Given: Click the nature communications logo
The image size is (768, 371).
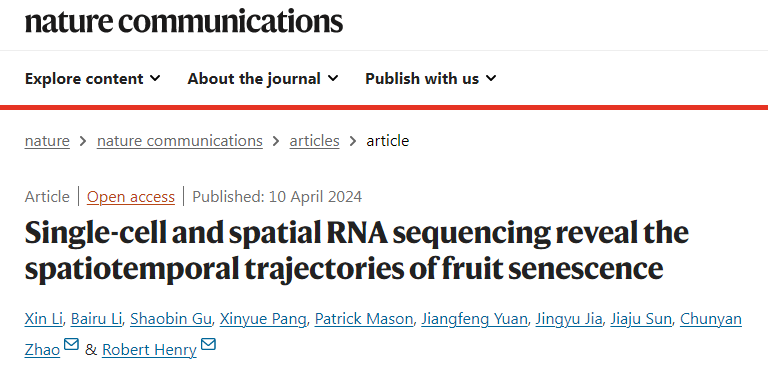Looking at the screenshot, I should click(184, 21).
